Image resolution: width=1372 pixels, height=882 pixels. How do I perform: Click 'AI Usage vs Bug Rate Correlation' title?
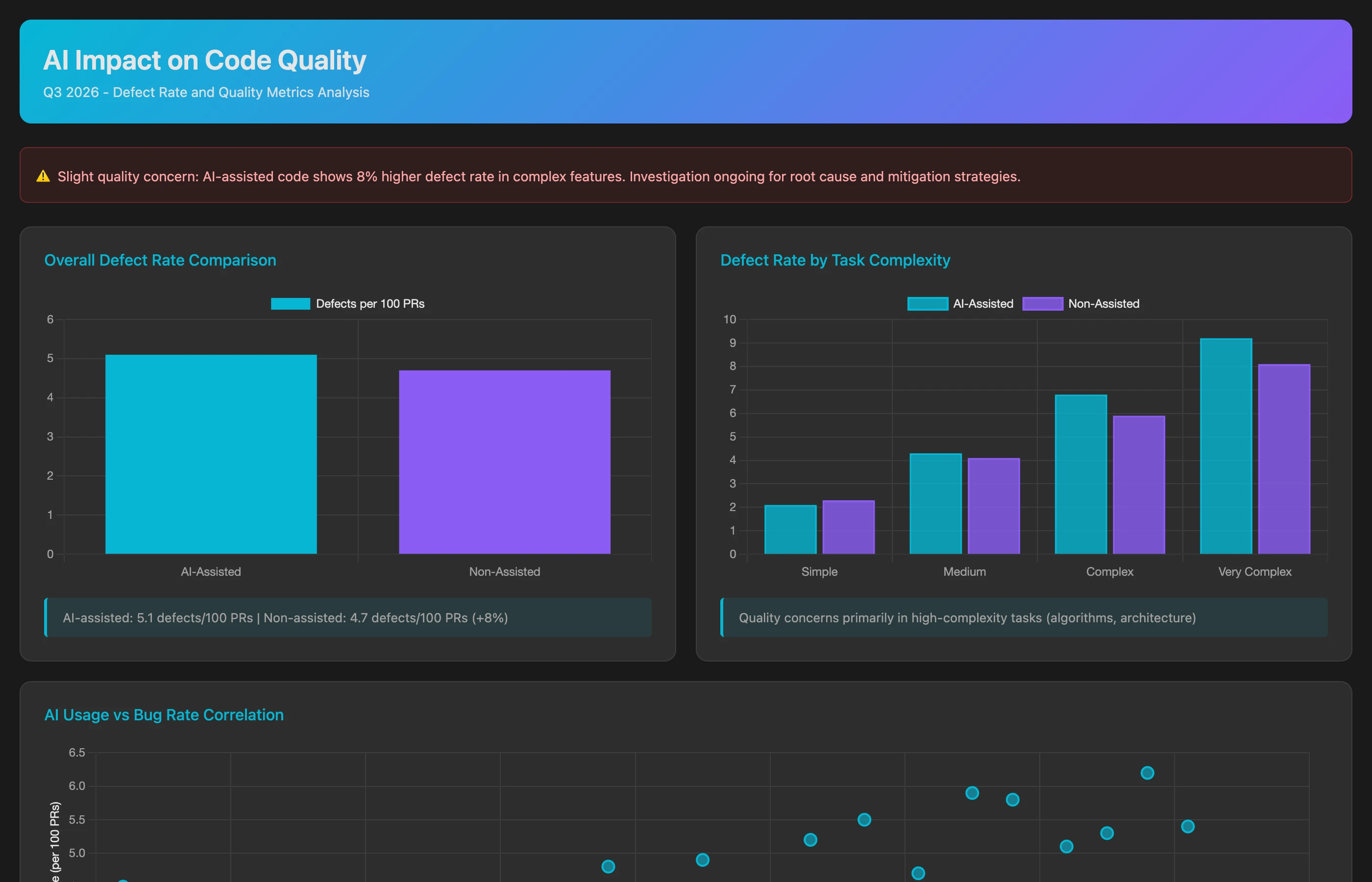(164, 715)
